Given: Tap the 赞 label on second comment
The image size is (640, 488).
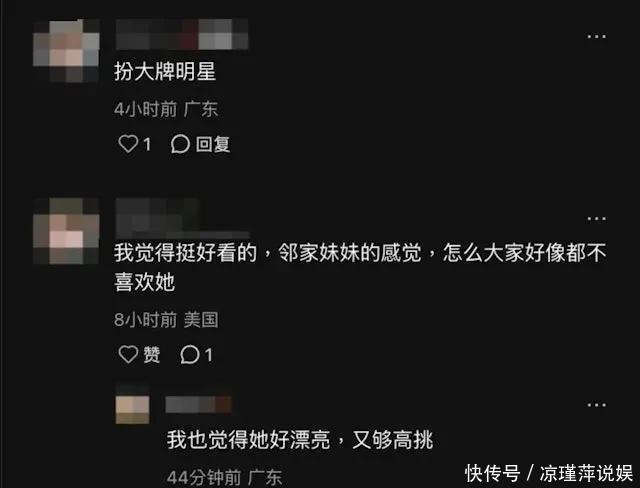Looking at the screenshot, I should click(151, 354).
